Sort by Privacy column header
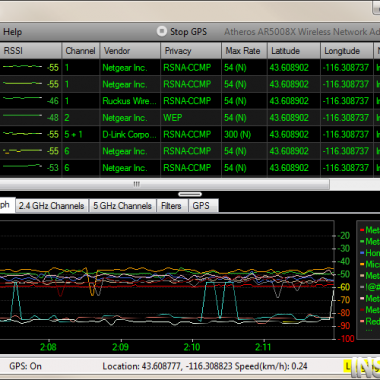 (191, 51)
